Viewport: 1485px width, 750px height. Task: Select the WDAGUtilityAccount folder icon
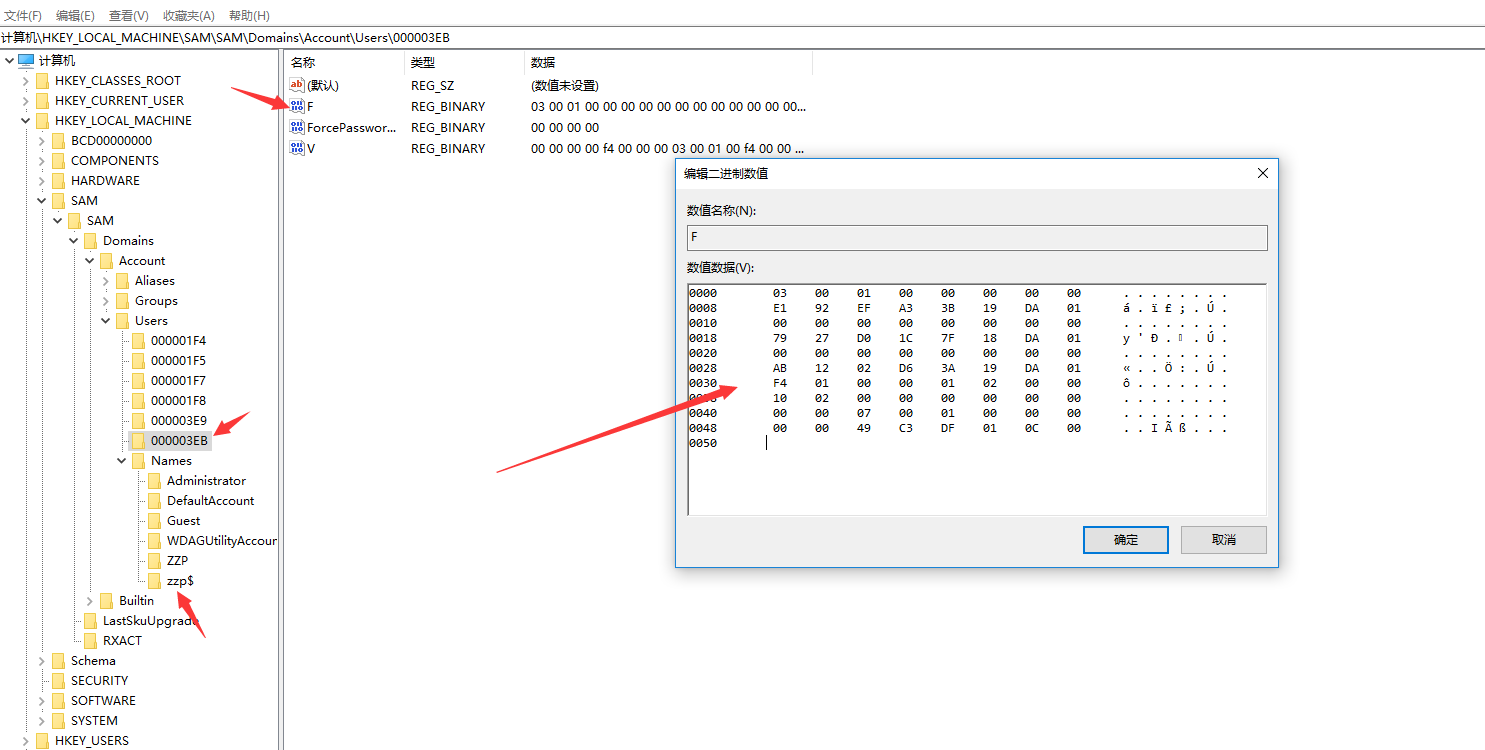[x=154, y=540]
